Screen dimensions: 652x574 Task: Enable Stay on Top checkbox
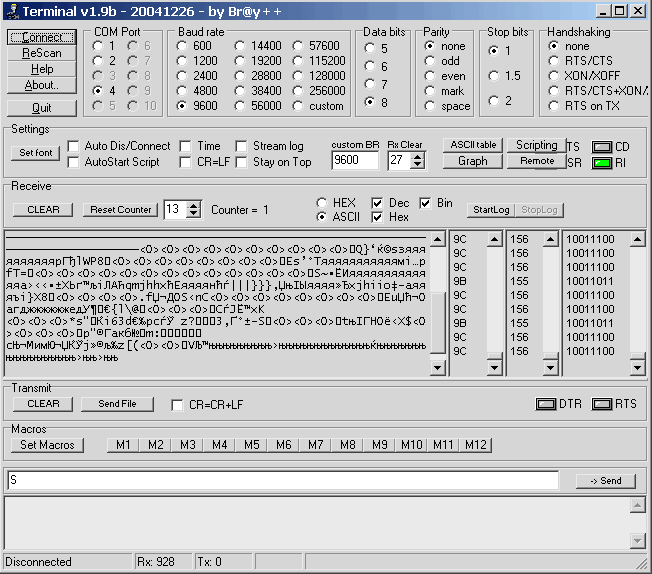(x=241, y=162)
